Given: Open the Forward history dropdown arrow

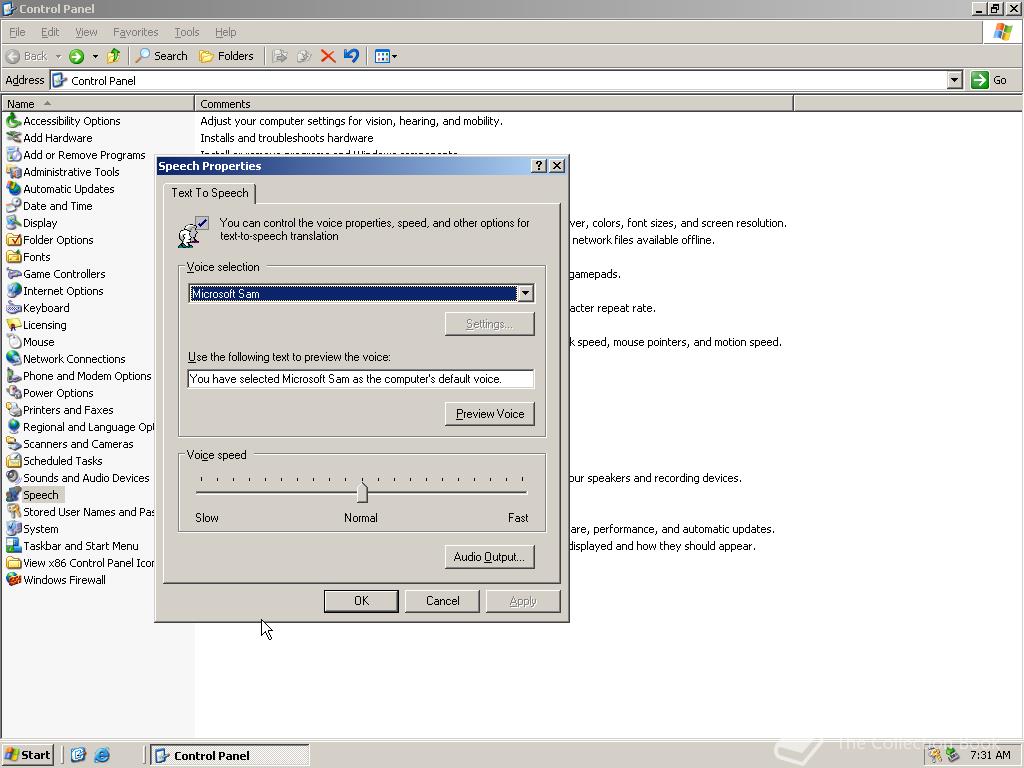Looking at the screenshot, I should tap(95, 56).
